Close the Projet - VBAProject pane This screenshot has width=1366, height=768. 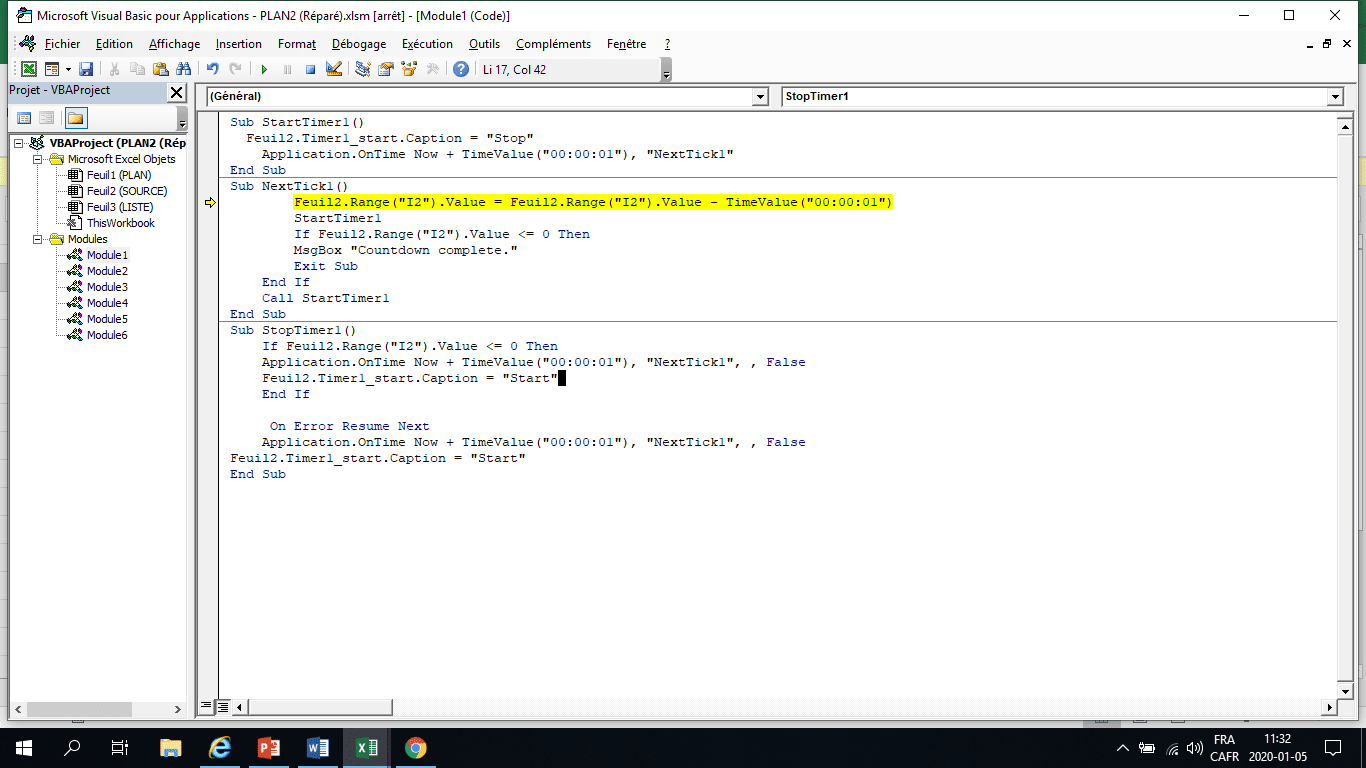(176, 92)
